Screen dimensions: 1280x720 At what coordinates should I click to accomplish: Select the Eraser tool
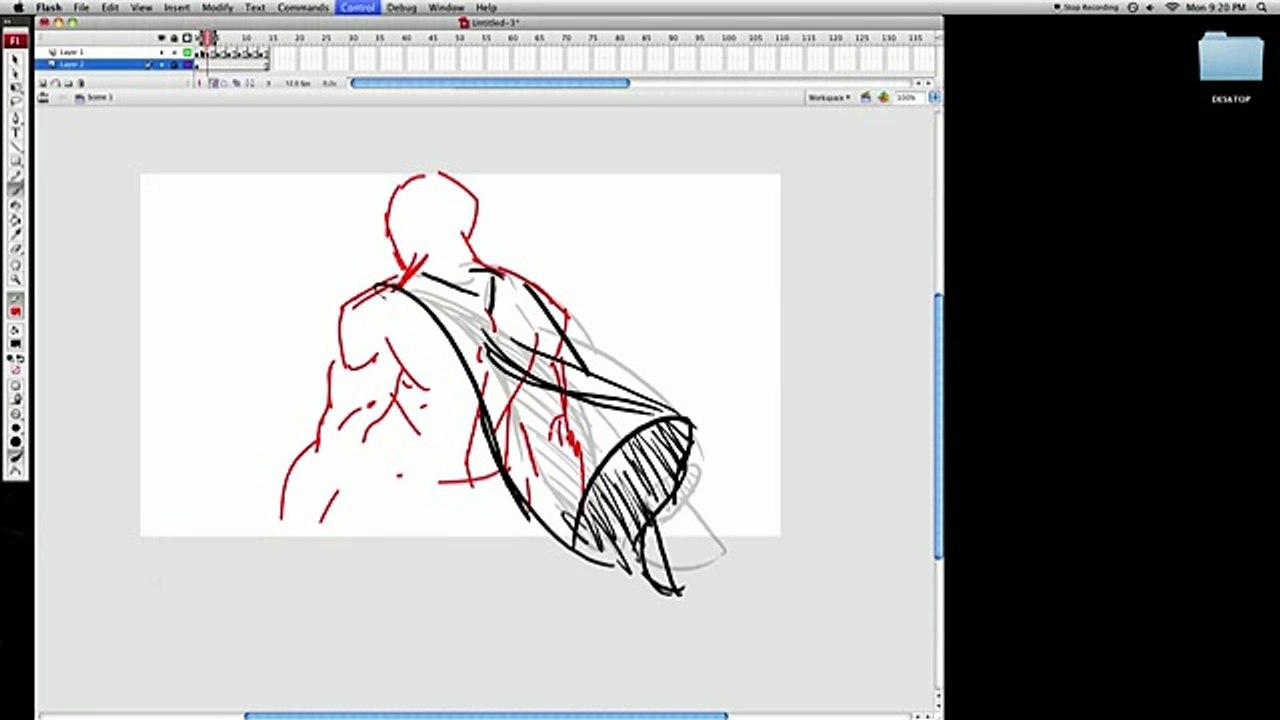(15, 248)
